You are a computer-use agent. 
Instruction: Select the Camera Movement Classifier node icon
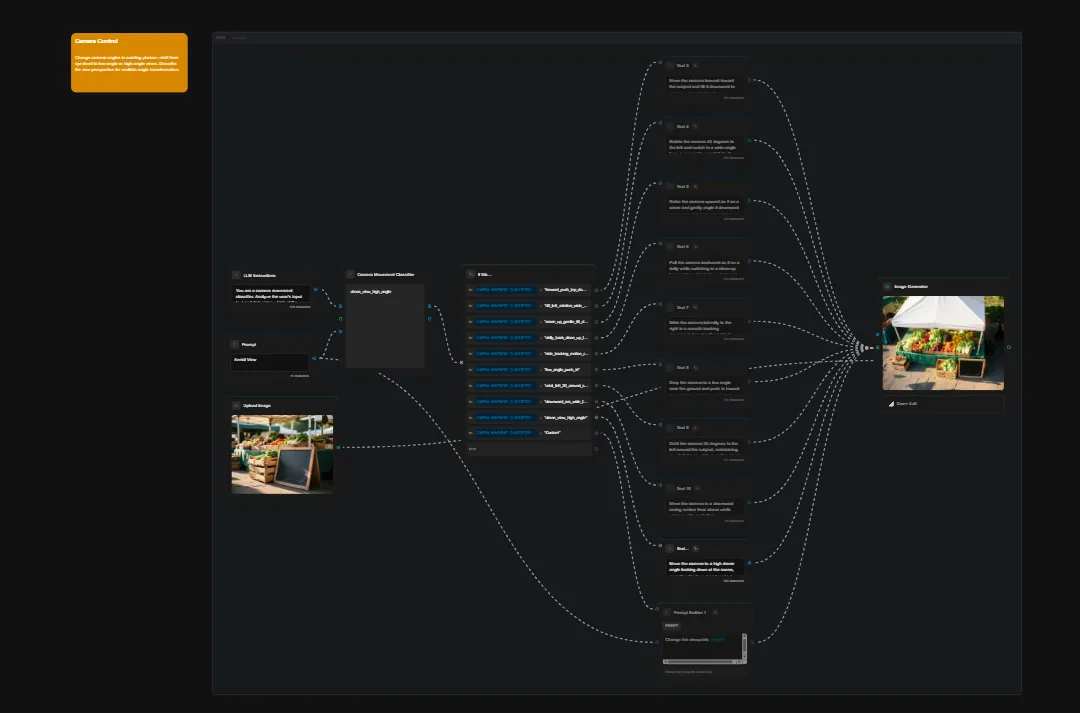[350, 275]
